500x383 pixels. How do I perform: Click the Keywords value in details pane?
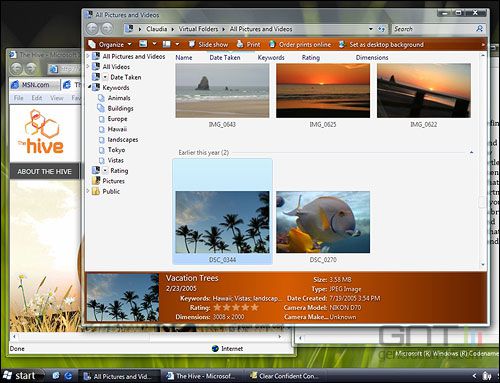coord(247,298)
